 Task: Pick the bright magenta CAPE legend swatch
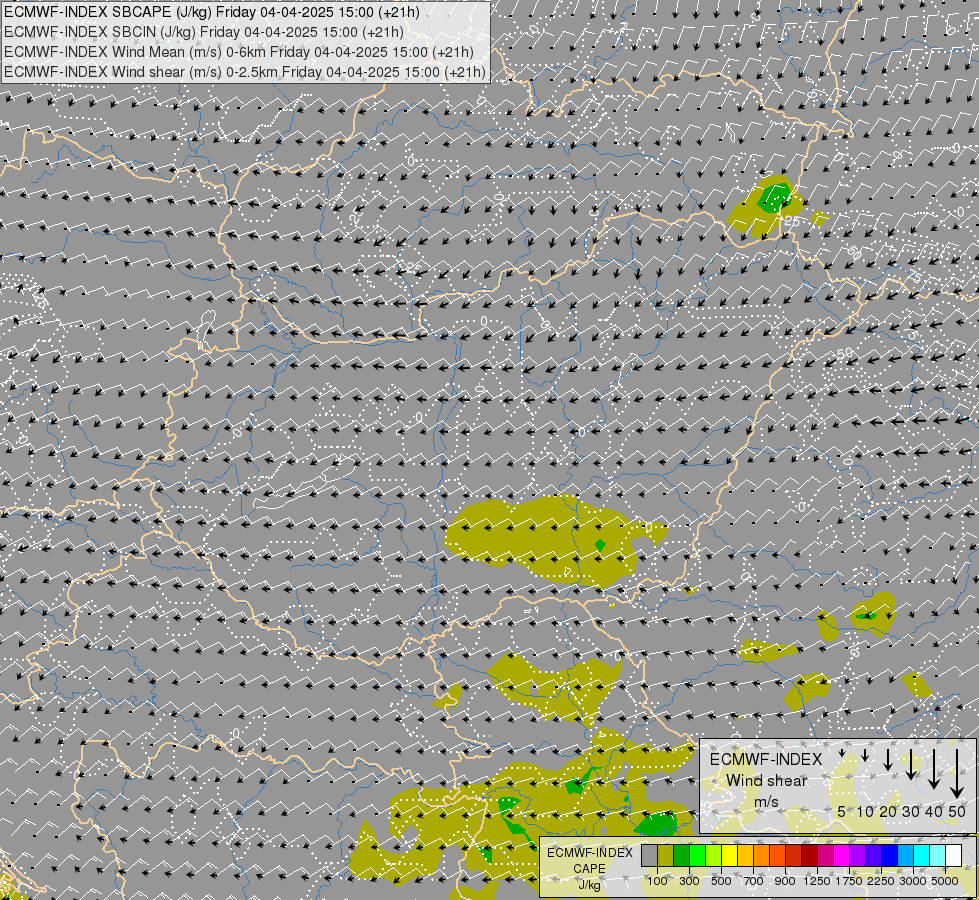842,856
